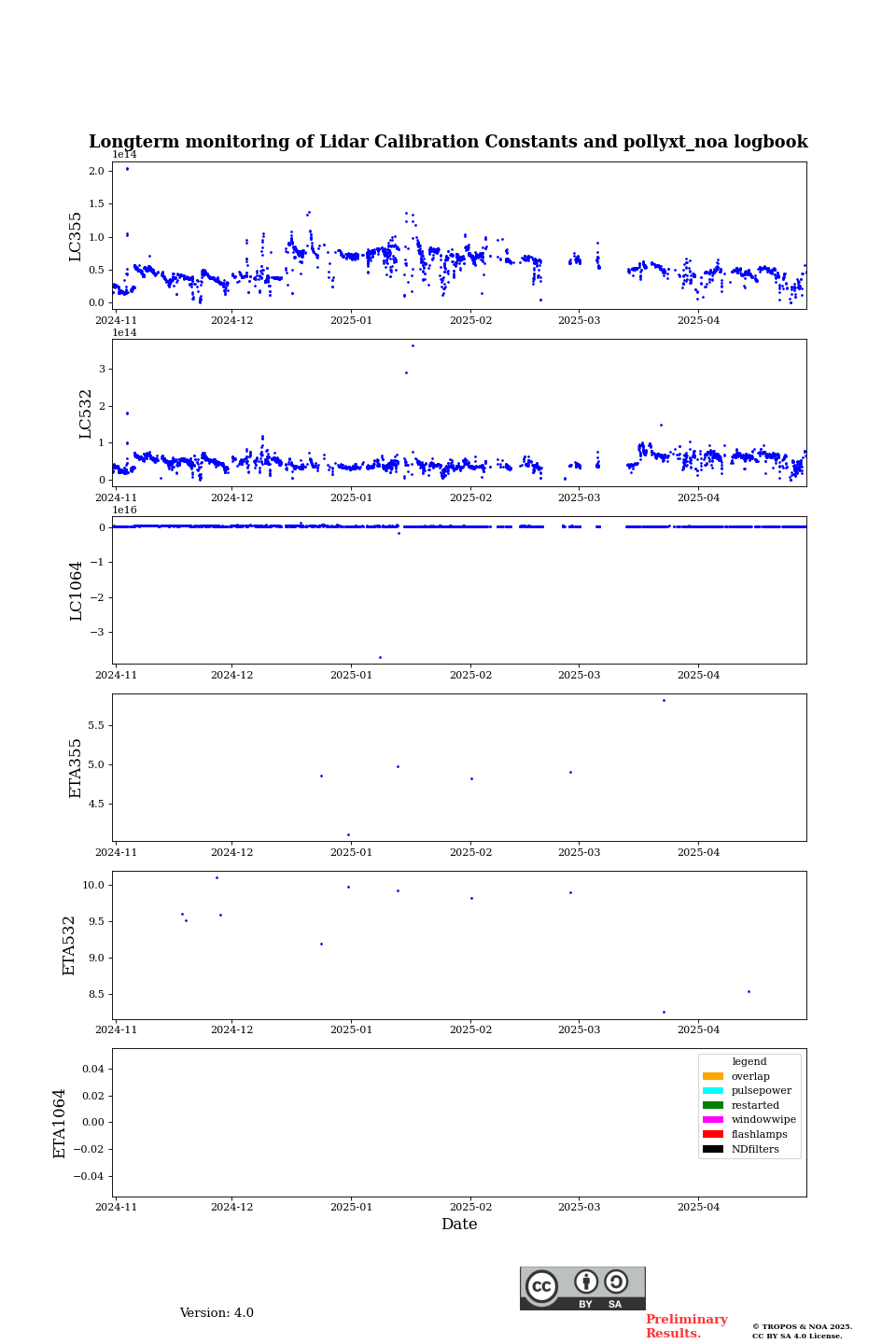Select the green restarted legend swatch
The image size is (896, 1344).
click(713, 1105)
